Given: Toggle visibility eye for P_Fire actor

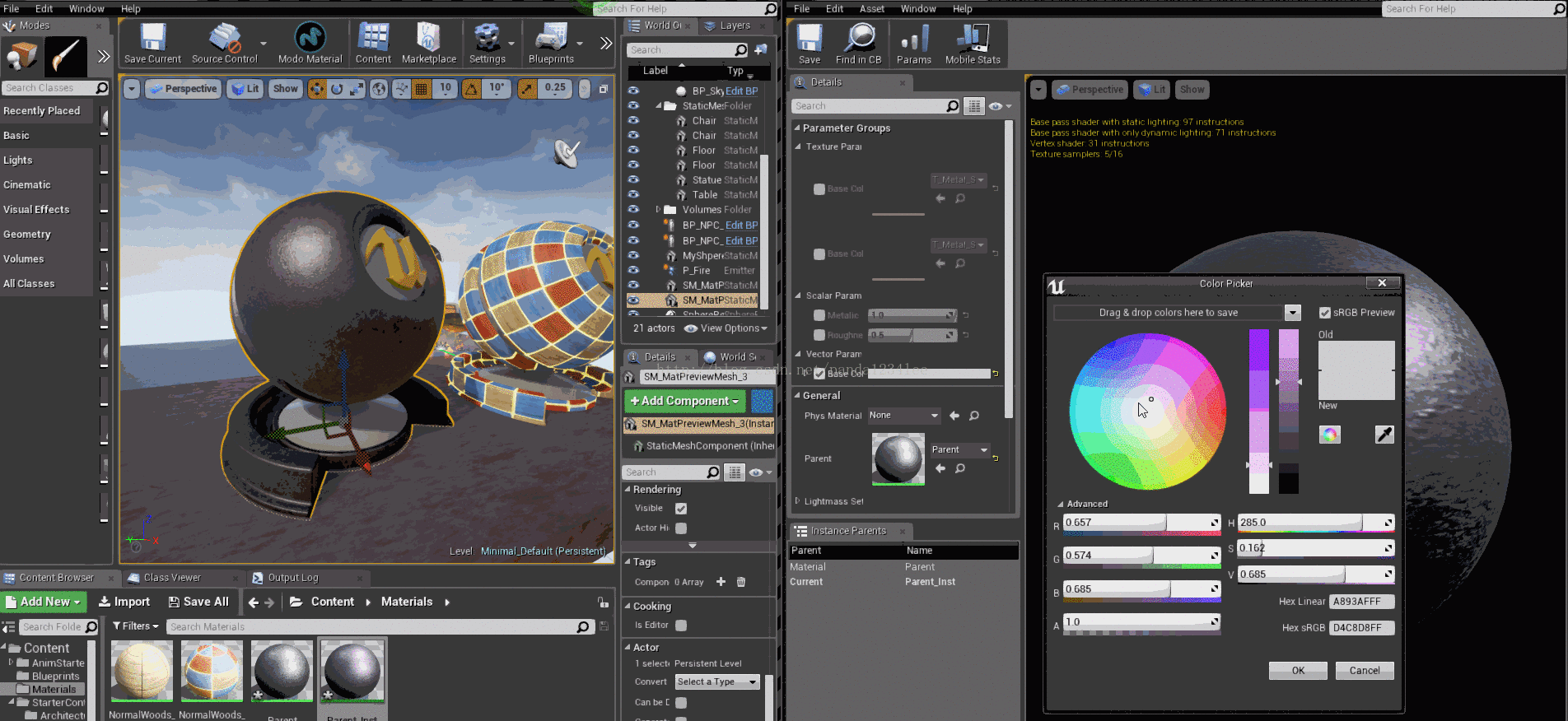Looking at the screenshot, I should [x=633, y=270].
